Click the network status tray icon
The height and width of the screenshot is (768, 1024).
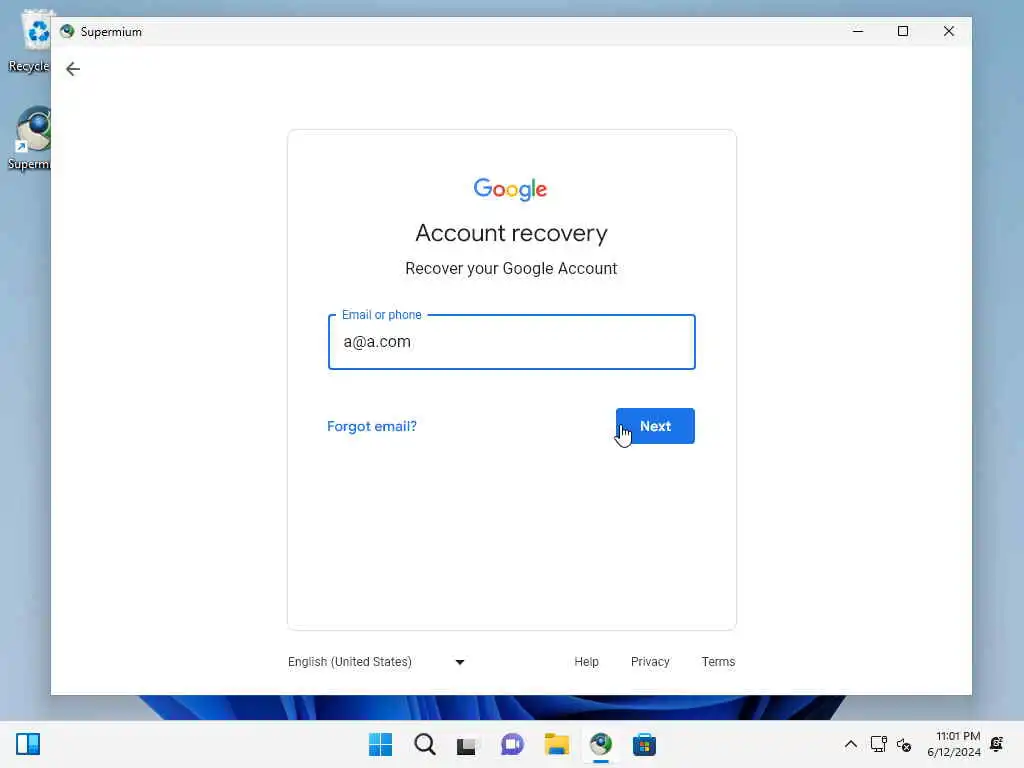point(878,744)
